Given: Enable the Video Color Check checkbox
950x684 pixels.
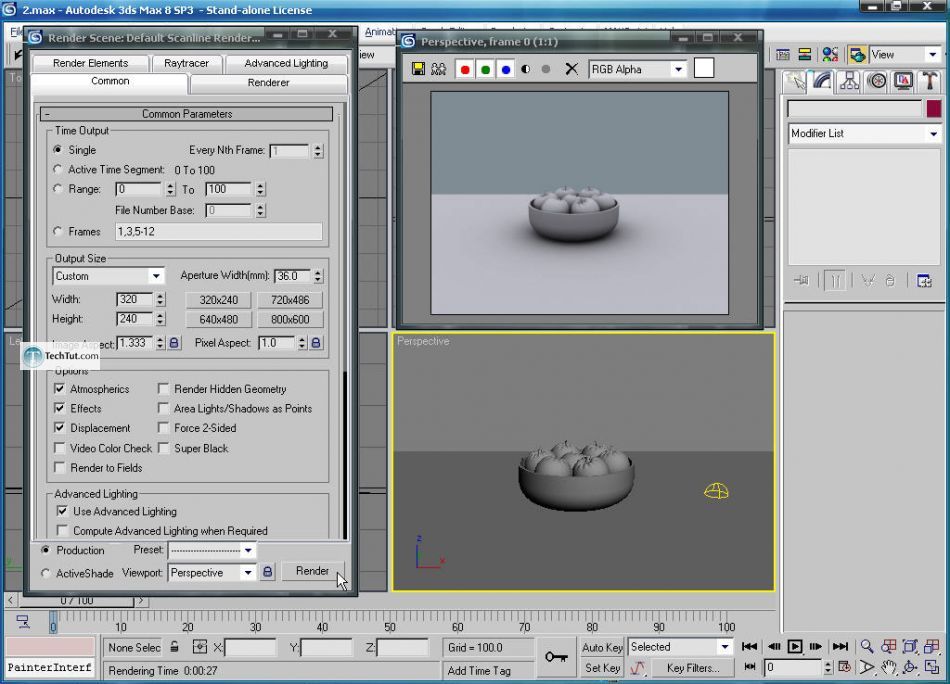Looking at the screenshot, I should 60,449.
